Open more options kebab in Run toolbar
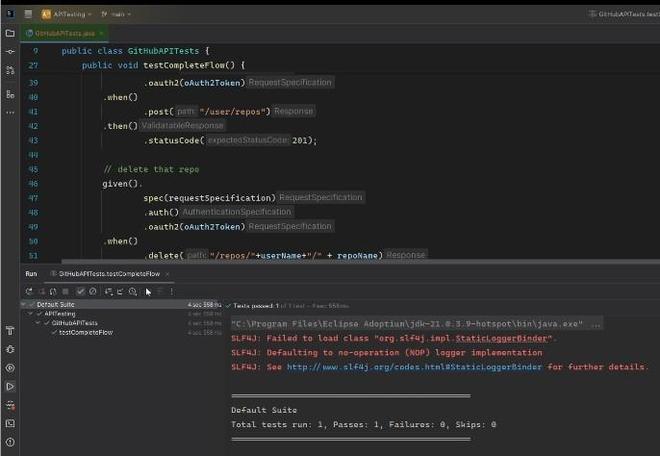The width and height of the screenshot is (660, 456). [x=171, y=291]
